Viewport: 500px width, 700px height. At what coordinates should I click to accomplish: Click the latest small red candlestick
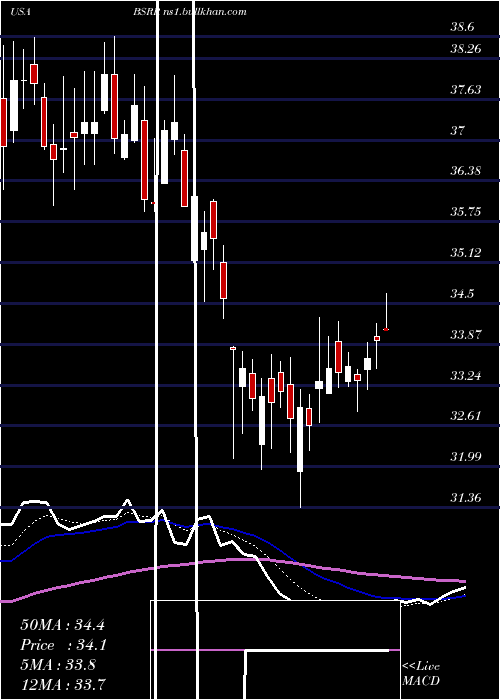[x=387, y=329]
